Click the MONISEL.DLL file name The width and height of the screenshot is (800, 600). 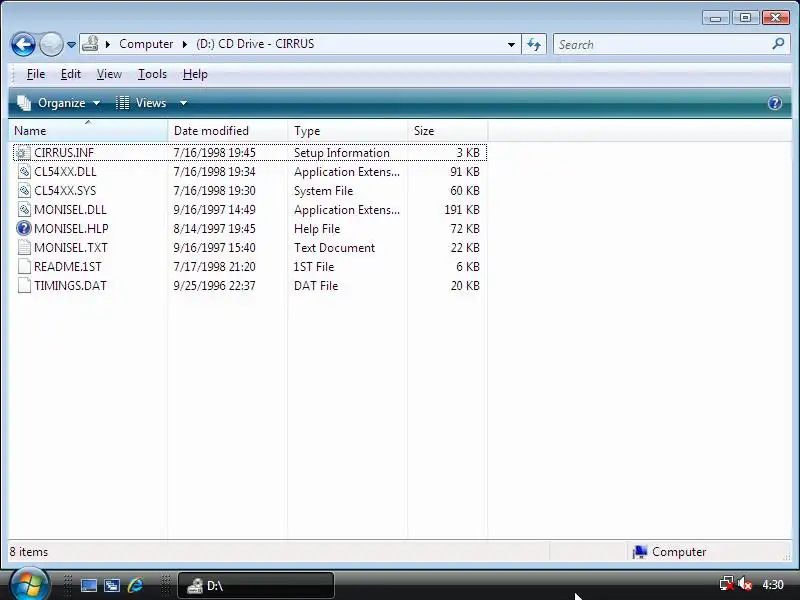click(x=70, y=209)
